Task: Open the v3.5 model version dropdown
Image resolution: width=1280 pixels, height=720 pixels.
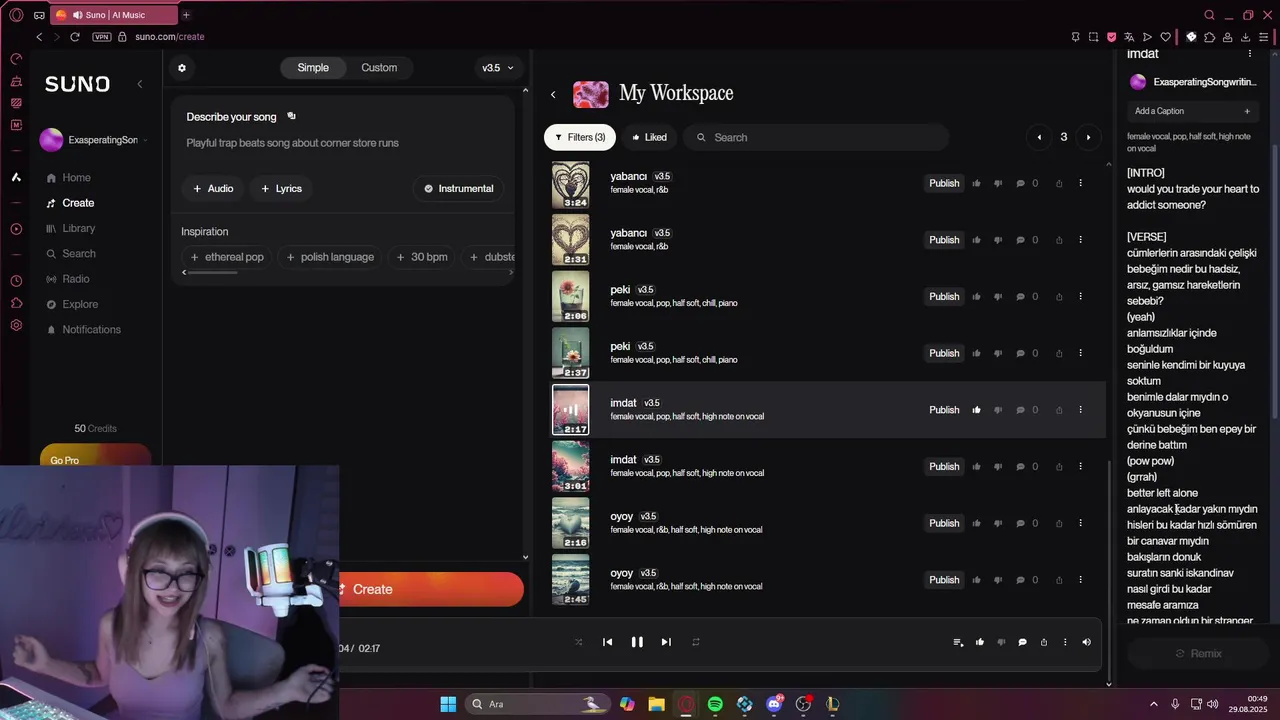Action: pos(498,68)
